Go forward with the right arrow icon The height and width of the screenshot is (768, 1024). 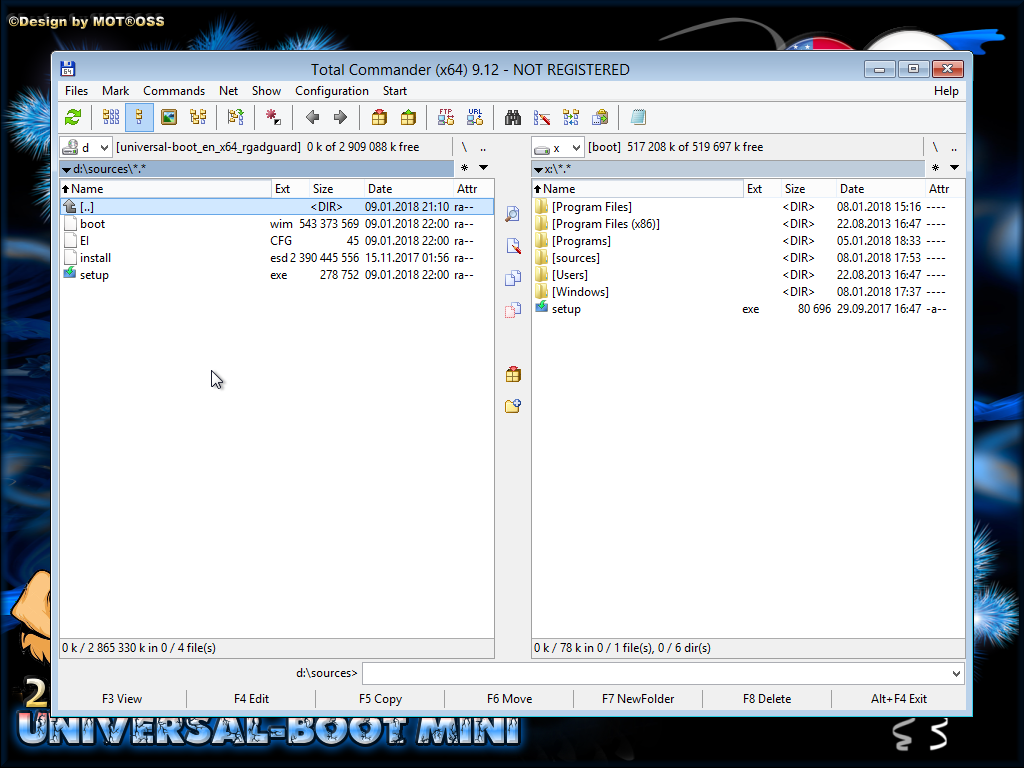(340, 118)
